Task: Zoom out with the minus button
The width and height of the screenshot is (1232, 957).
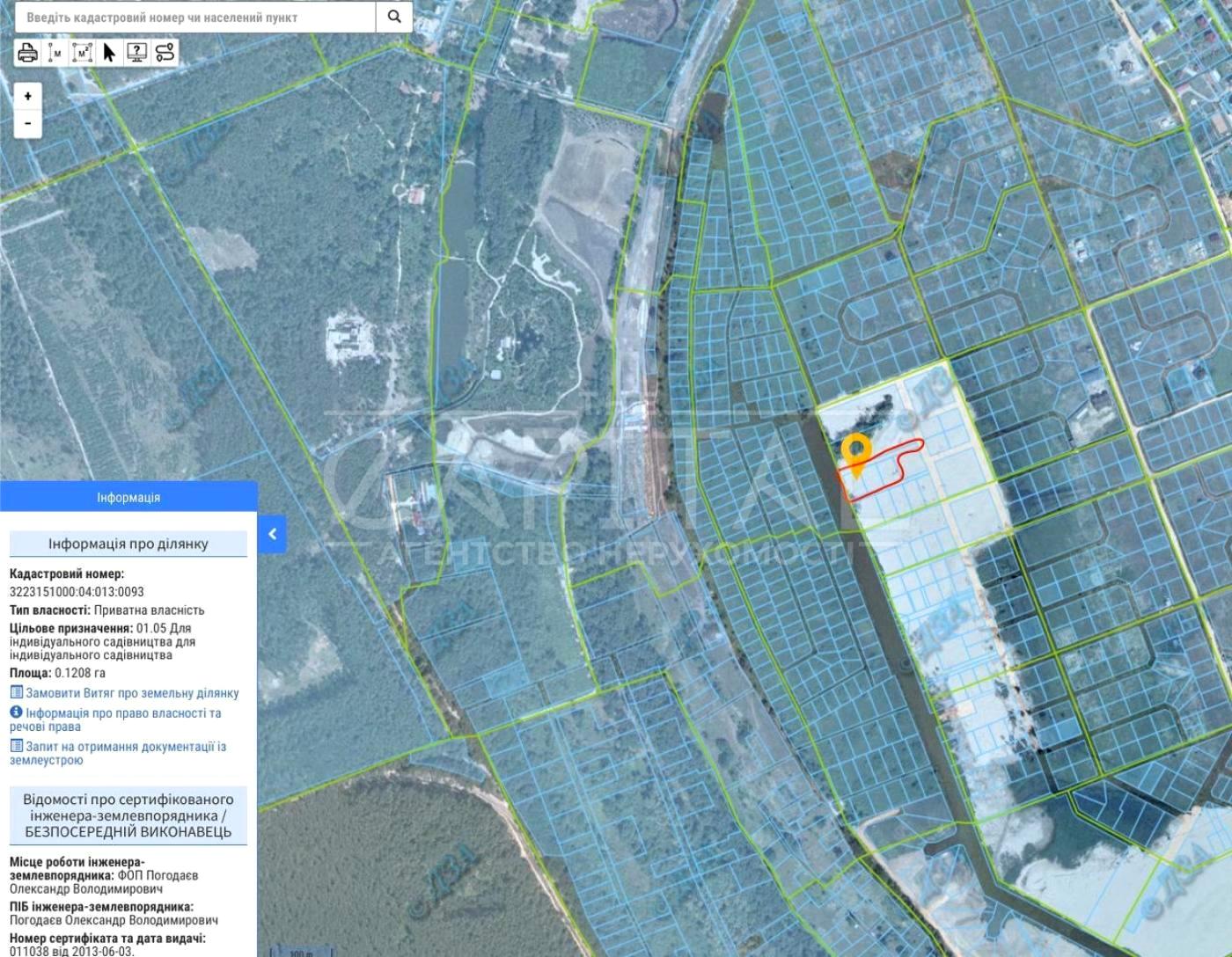Action: point(28,123)
